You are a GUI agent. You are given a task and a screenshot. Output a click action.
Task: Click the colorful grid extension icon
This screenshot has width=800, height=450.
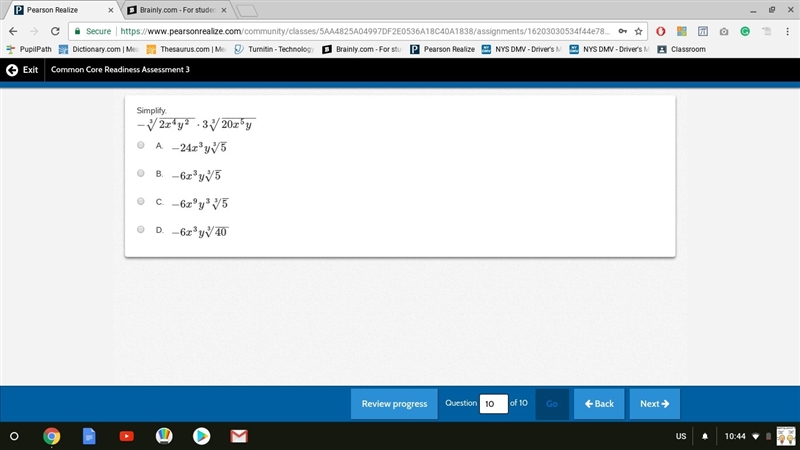point(682,31)
